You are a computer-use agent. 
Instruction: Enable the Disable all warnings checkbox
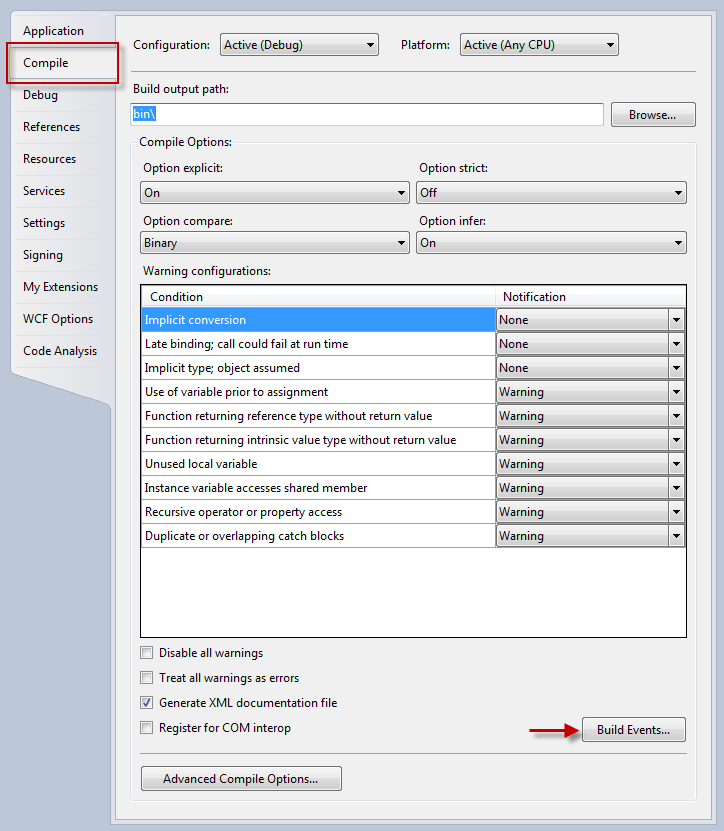[x=147, y=653]
